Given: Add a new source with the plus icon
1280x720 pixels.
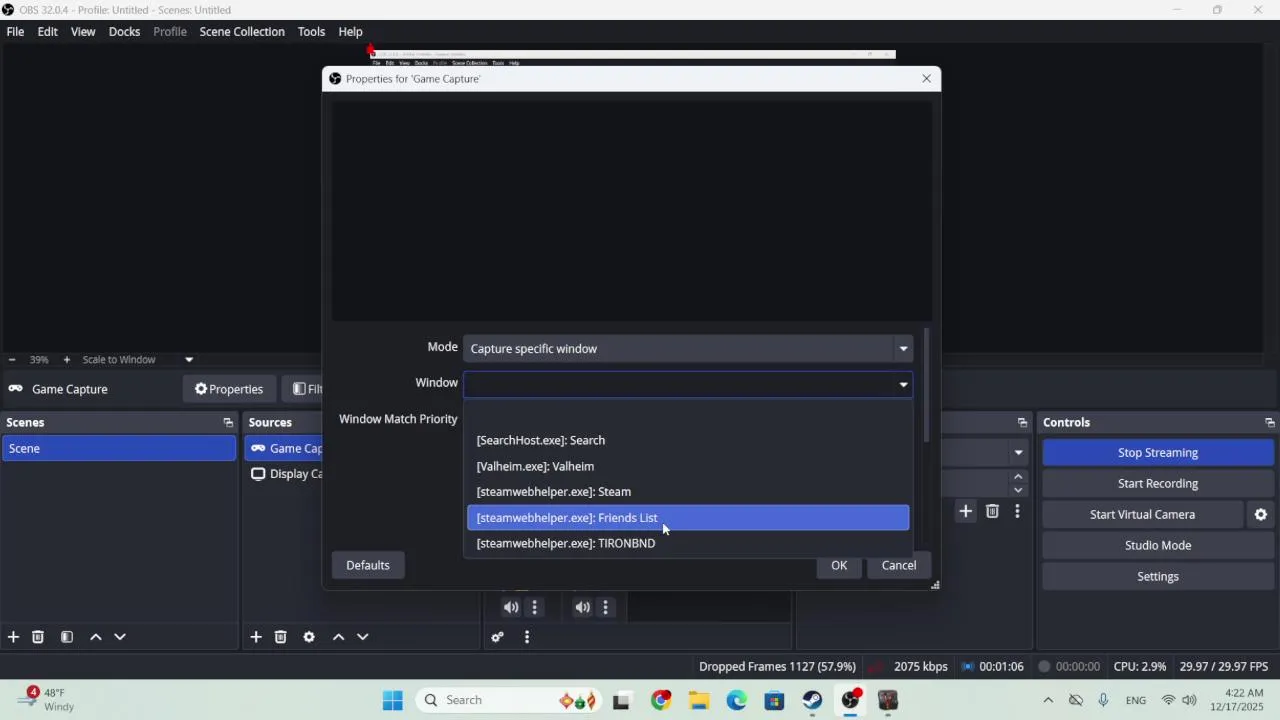Looking at the screenshot, I should coord(256,637).
